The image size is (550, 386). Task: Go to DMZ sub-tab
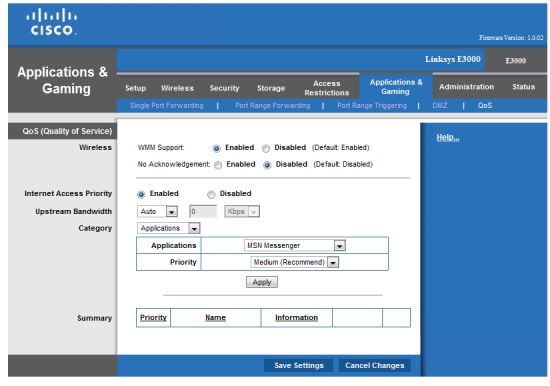pos(440,106)
